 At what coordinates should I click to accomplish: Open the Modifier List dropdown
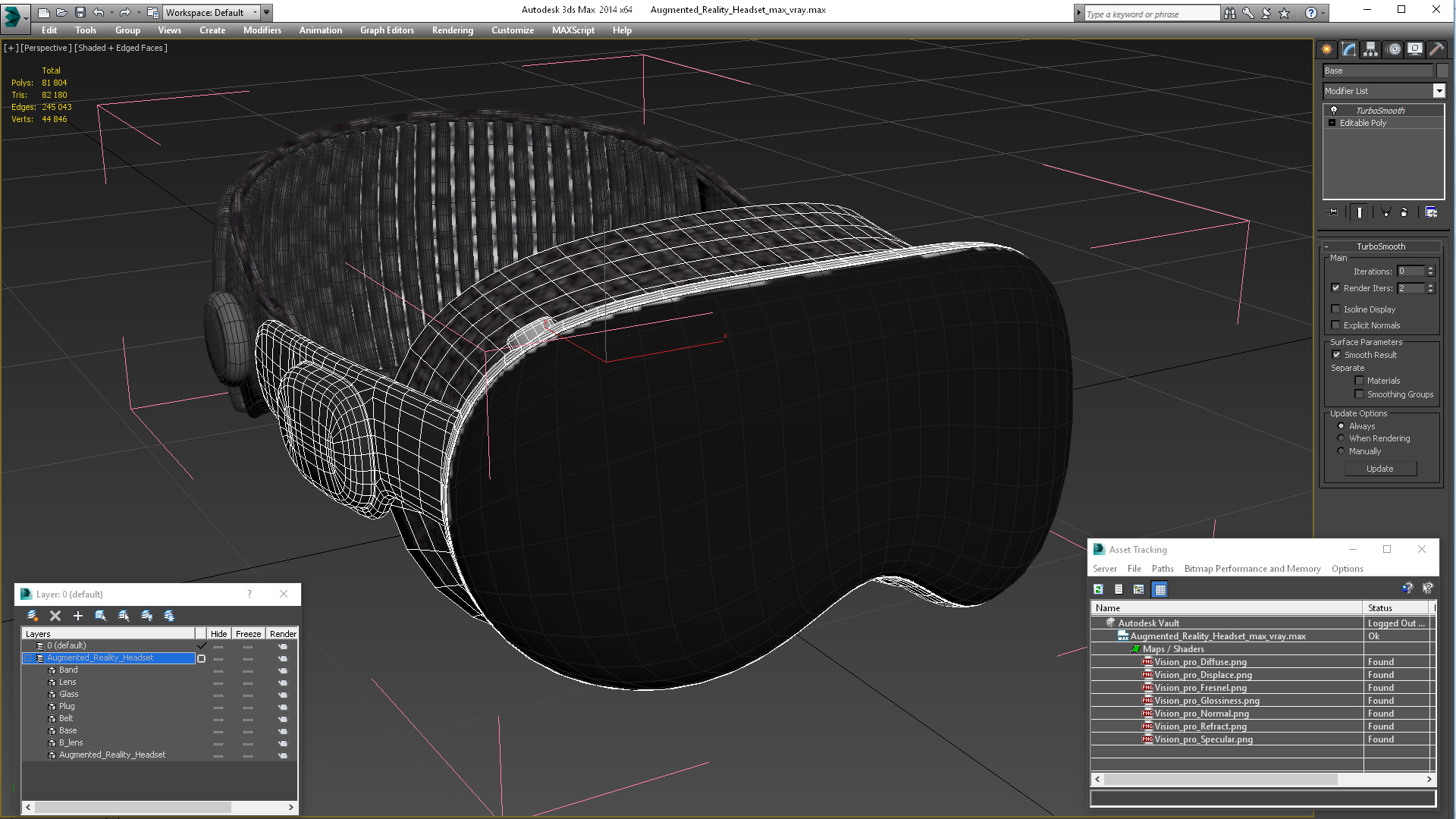[1439, 91]
